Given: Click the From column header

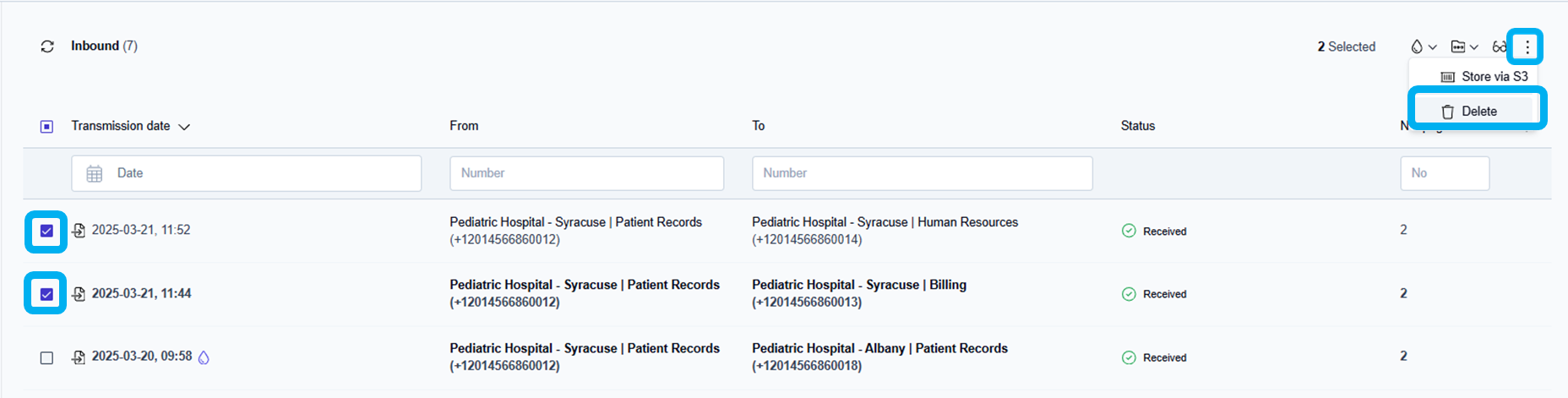Looking at the screenshot, I should (464, 126).
